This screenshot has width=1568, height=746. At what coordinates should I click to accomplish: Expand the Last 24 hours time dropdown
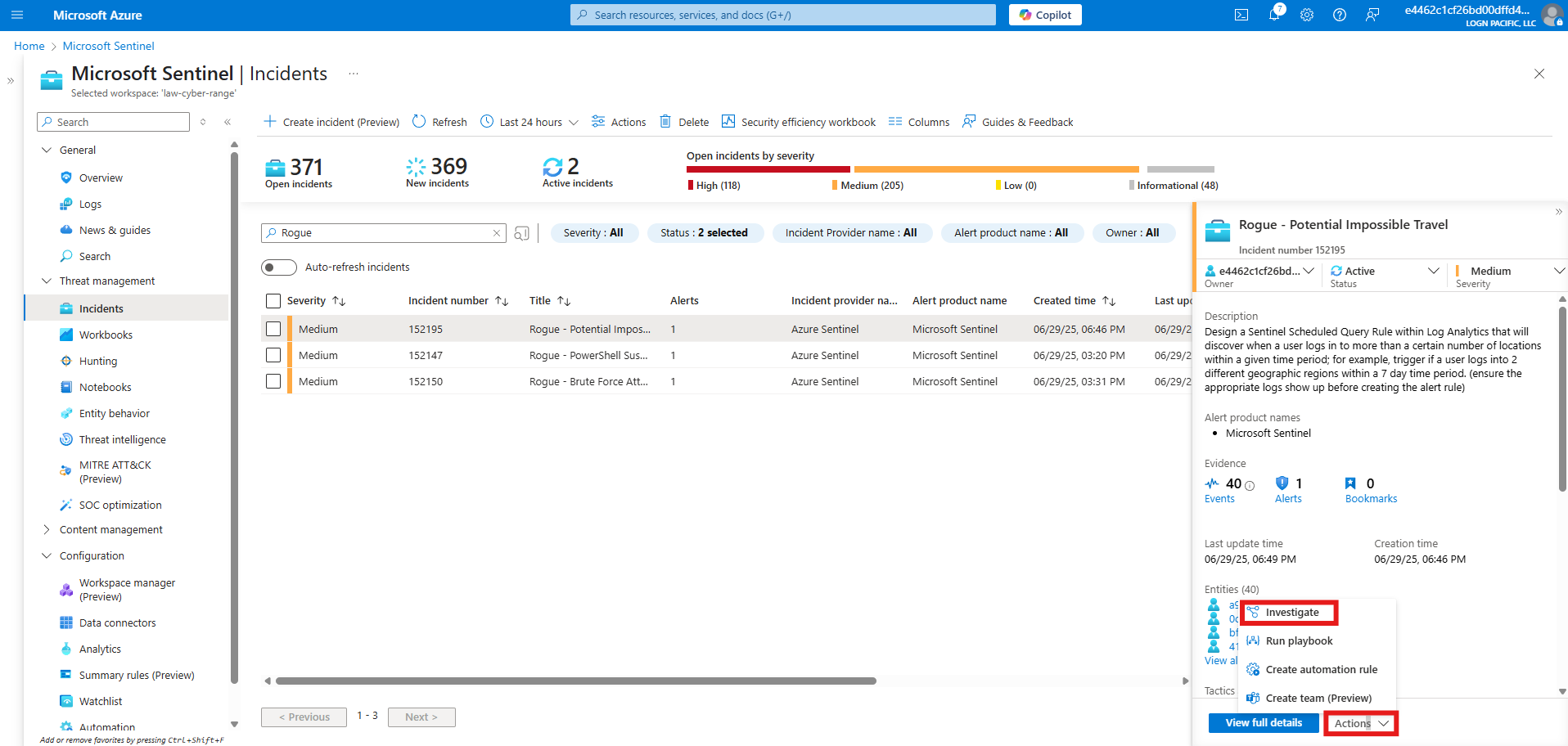530,122
